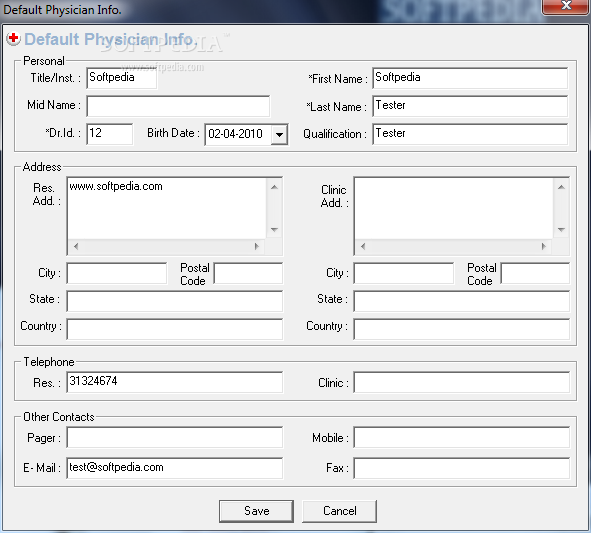Click into the Mid Name field
591x533 pixels.
pyautogui.click(x=178, y=106)
